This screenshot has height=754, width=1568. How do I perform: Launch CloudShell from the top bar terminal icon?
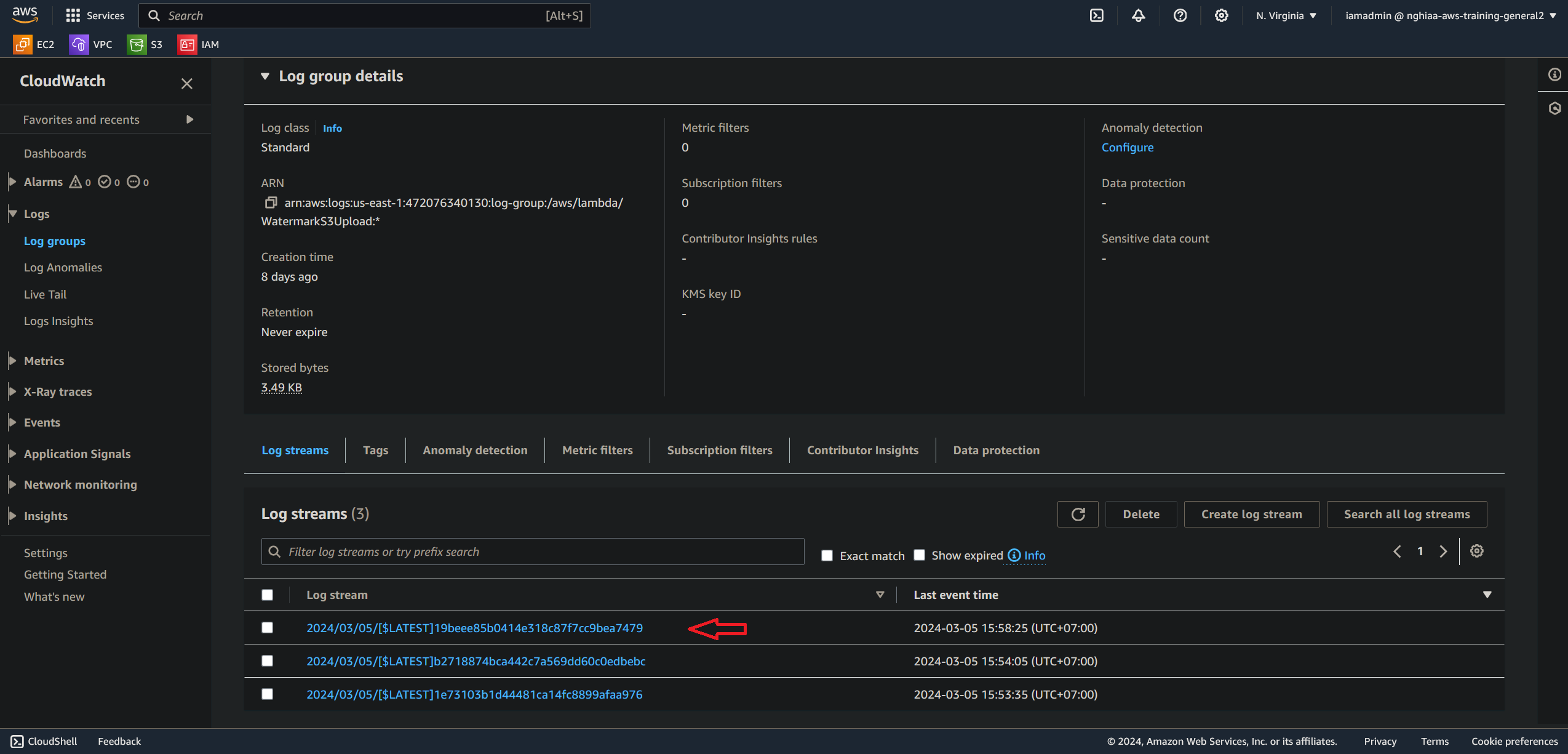(x=1097, y=15)
